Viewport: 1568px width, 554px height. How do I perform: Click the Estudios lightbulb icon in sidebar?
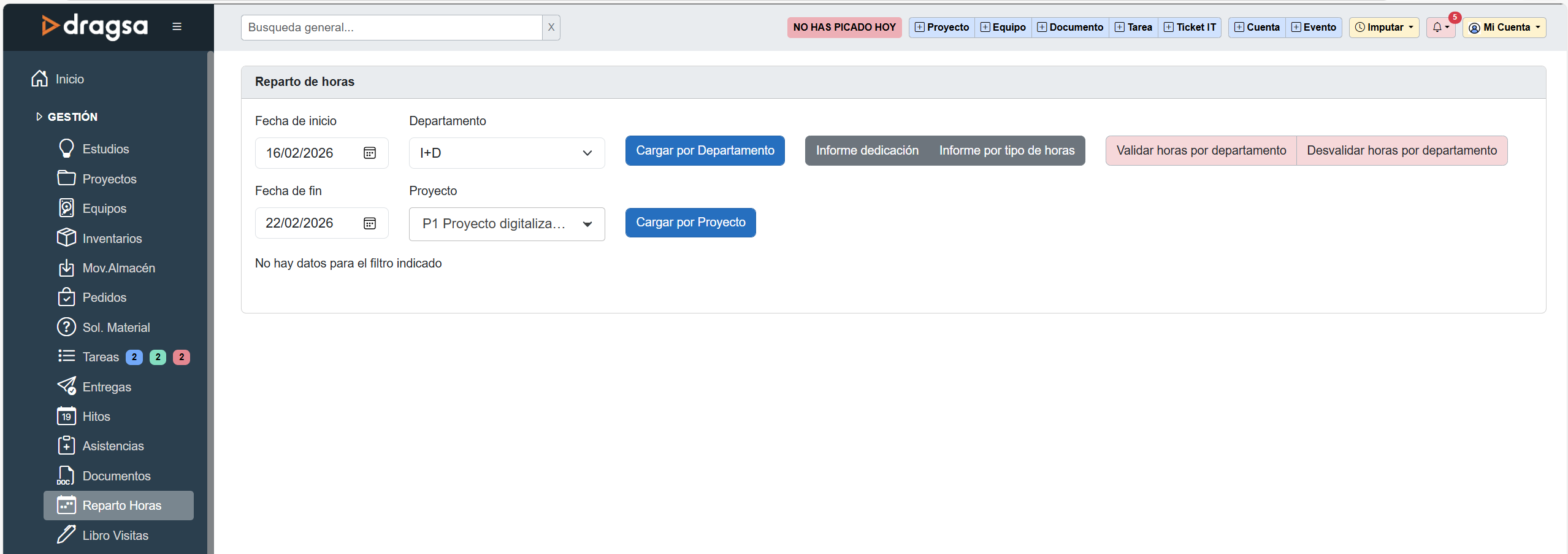(66, 149)
